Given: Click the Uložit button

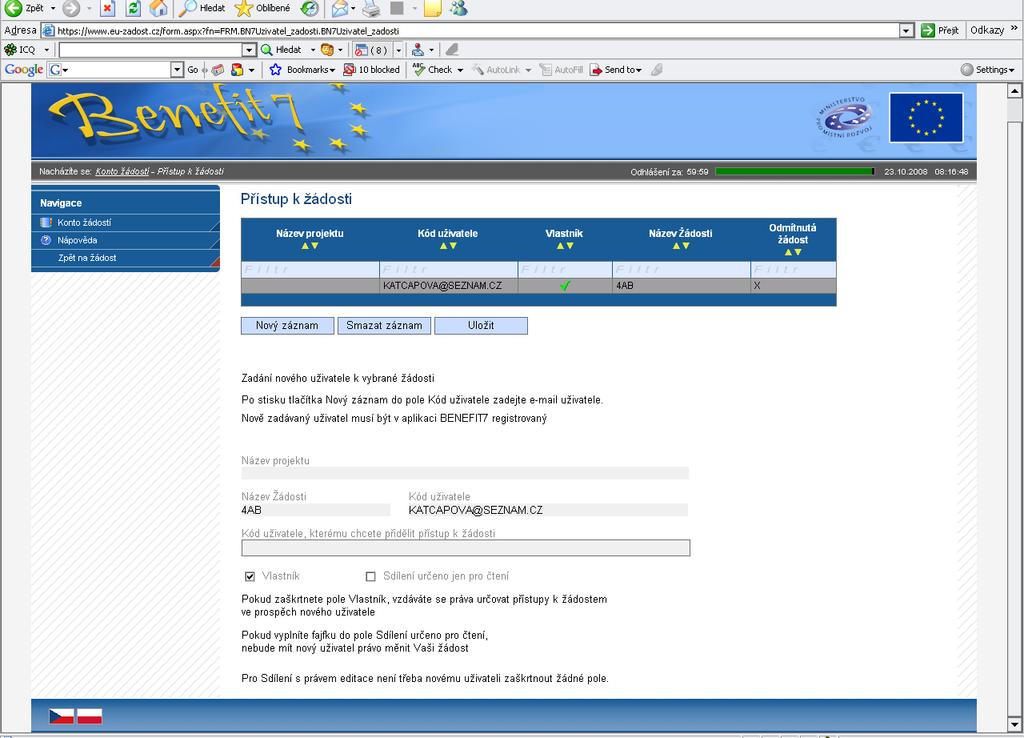Looking at the screenshot, I should pos(481,325).
